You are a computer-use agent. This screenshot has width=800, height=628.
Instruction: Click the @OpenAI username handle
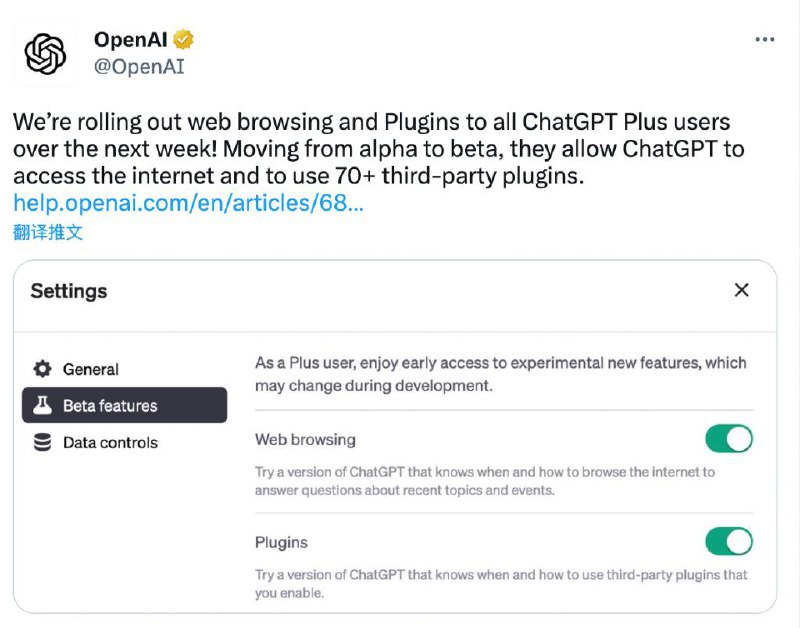pyautogui.click(x=138, y=68)
